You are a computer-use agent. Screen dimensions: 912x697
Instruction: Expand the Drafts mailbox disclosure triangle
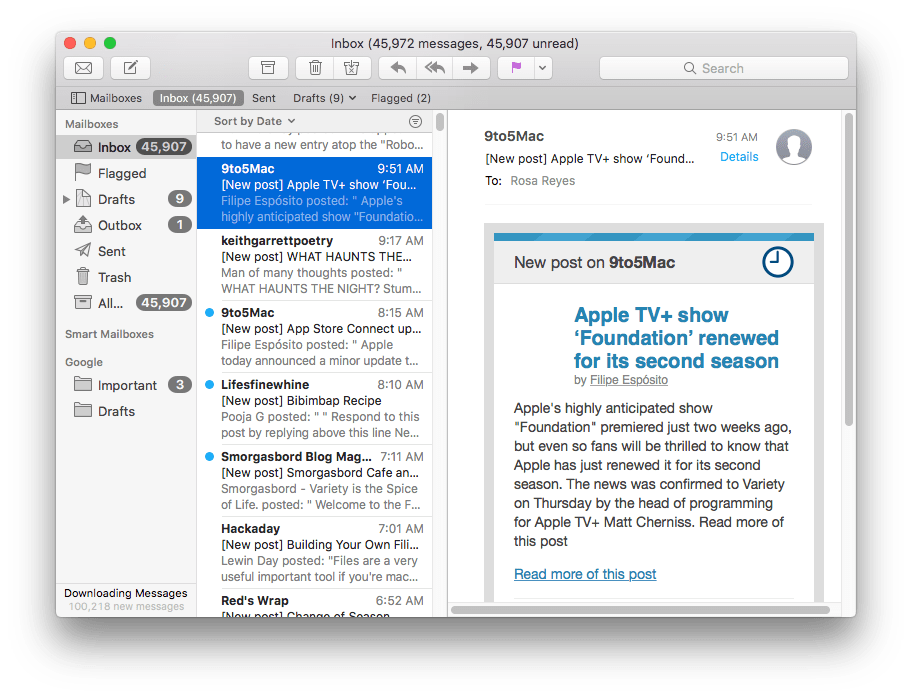[x=67, y=200]
